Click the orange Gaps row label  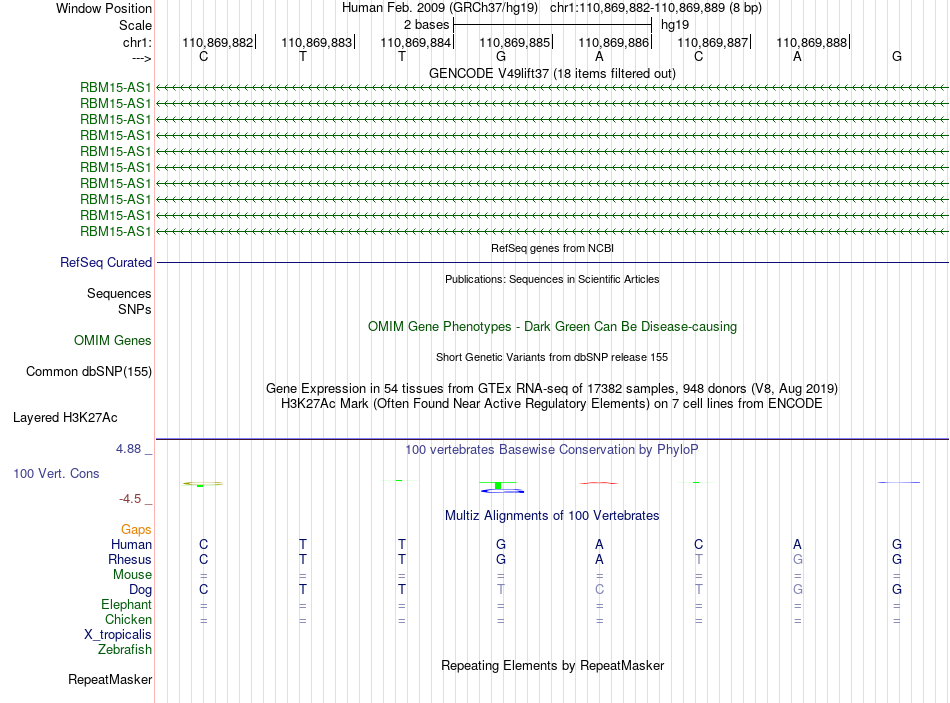[136, 530]
